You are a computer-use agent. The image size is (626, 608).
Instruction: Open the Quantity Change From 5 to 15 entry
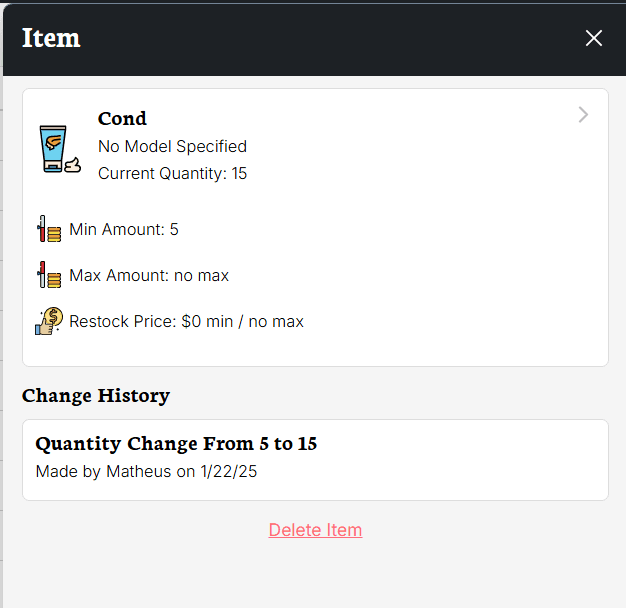[176, 443]
